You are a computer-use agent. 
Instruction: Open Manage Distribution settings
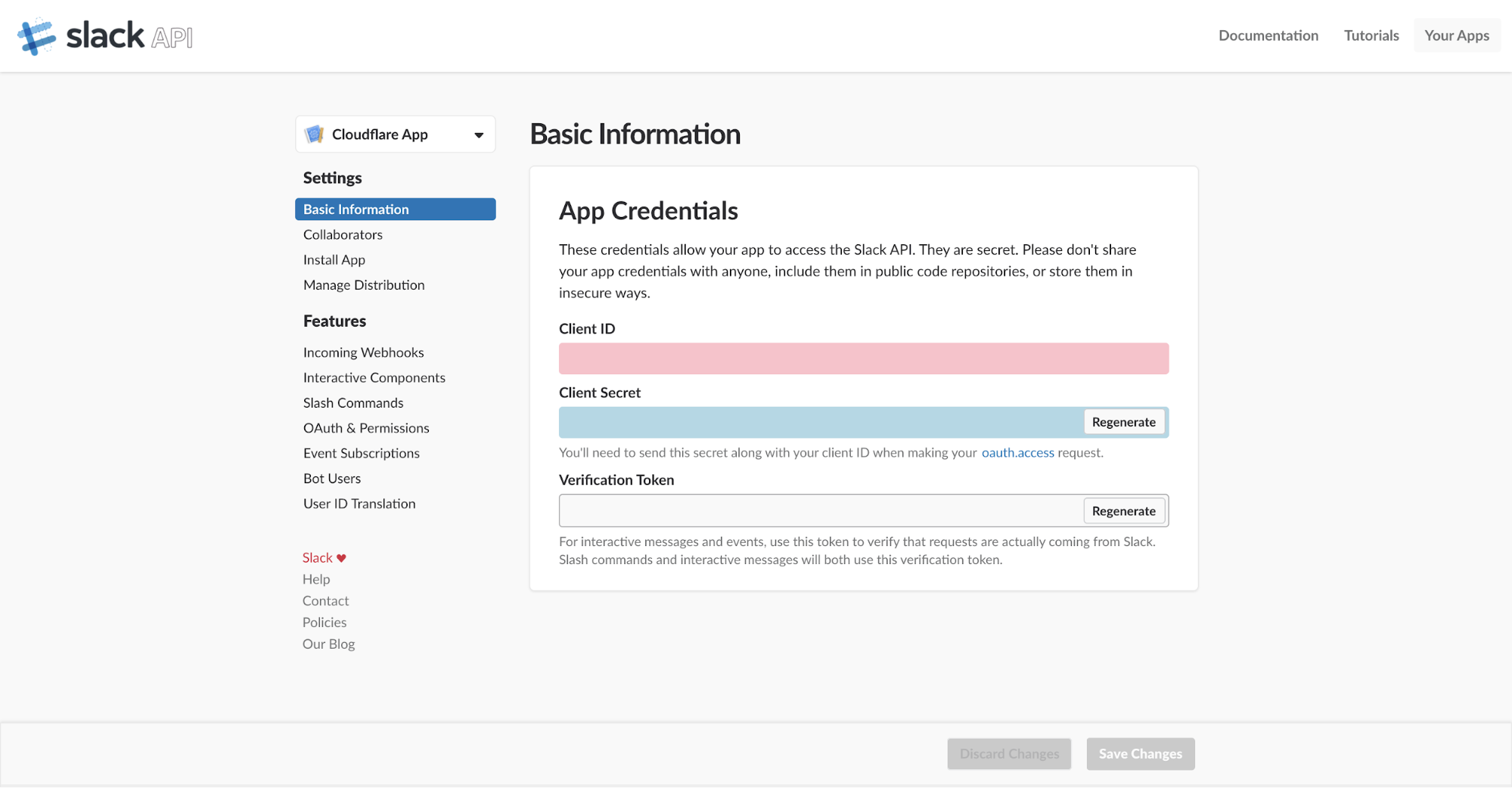(x=364, y=285)
